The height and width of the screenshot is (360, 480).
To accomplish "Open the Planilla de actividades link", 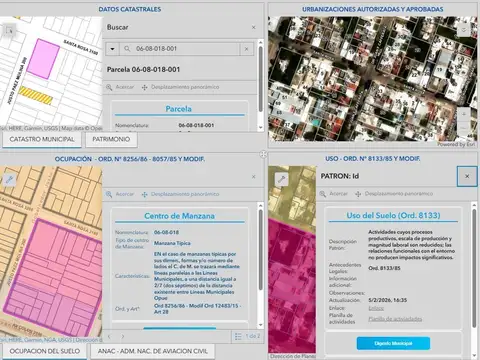I will [x=395, y=319].
